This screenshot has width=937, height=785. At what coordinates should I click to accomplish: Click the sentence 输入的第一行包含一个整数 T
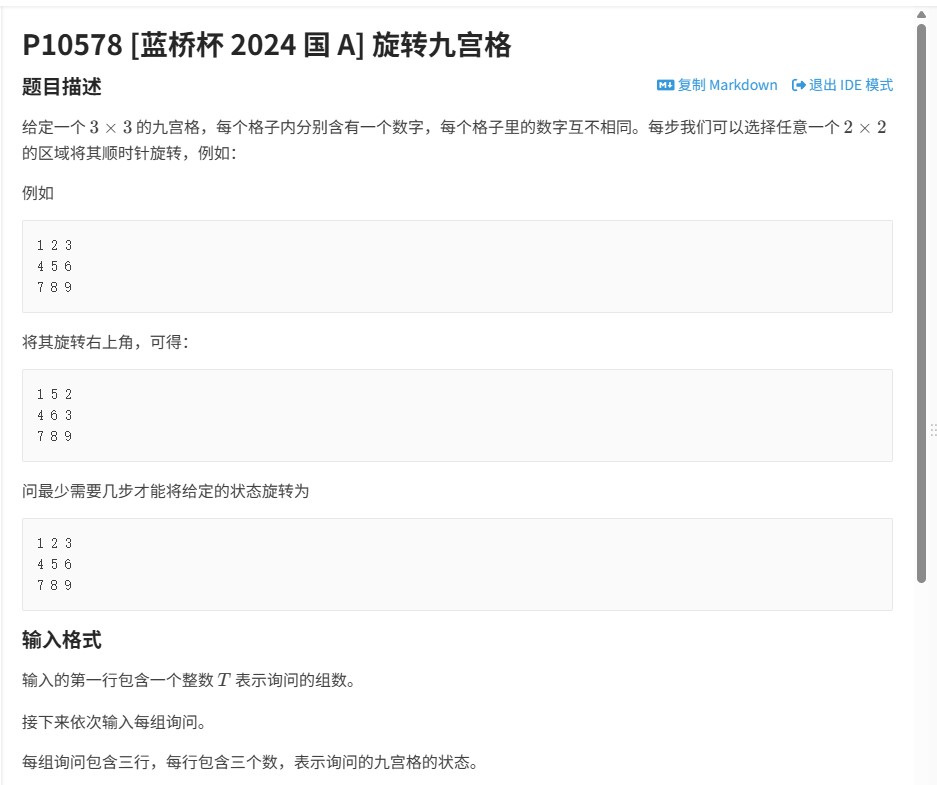(x=189, y=680)
